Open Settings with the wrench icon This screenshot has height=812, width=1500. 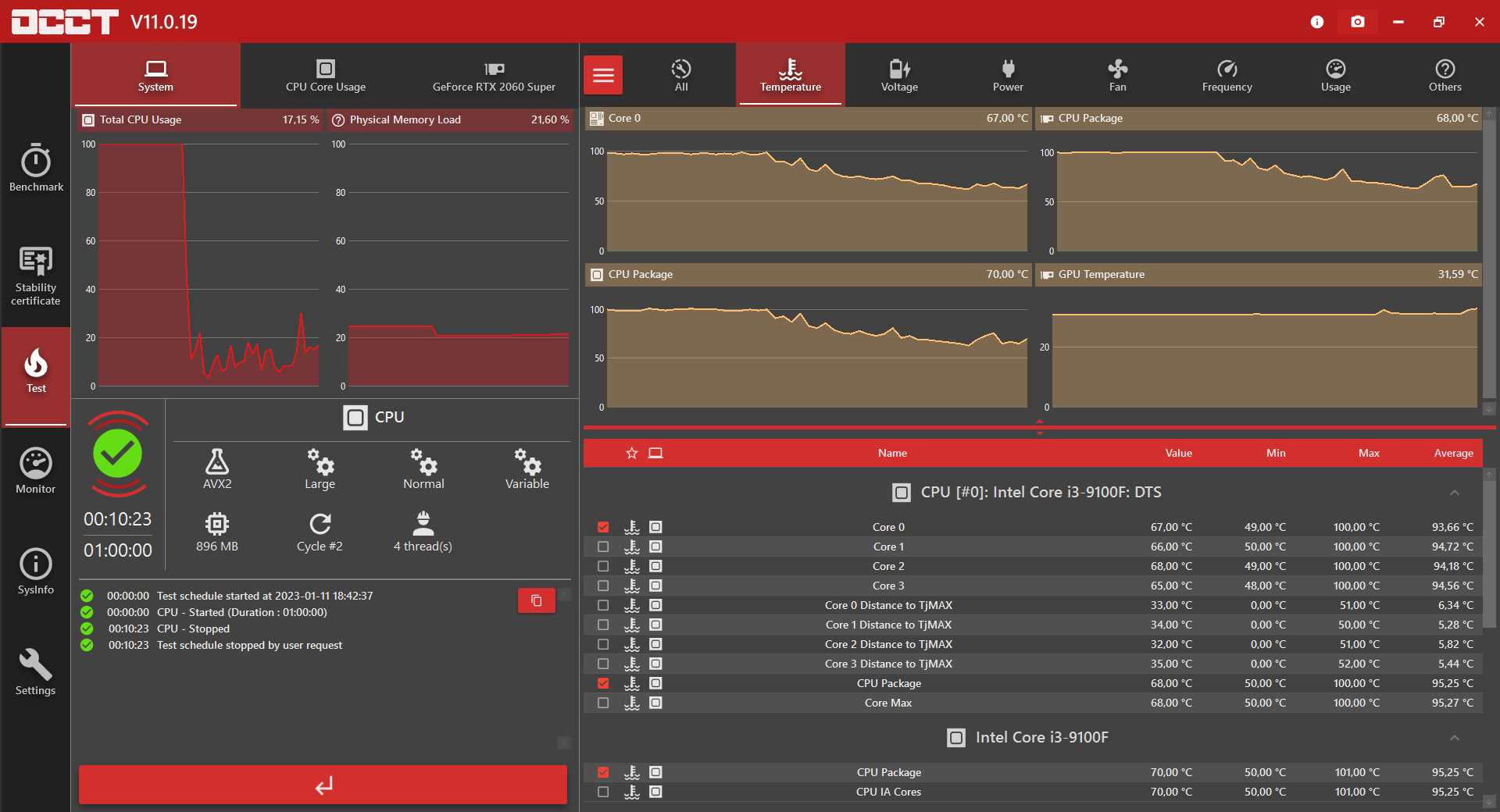(x=36, y=672)
